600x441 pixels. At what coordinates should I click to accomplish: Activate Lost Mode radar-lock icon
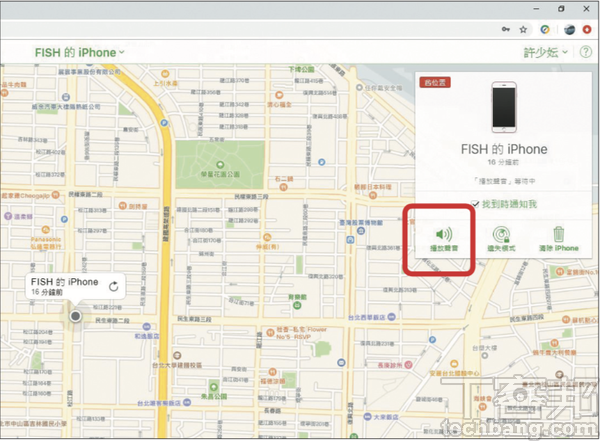pos(501,234)
